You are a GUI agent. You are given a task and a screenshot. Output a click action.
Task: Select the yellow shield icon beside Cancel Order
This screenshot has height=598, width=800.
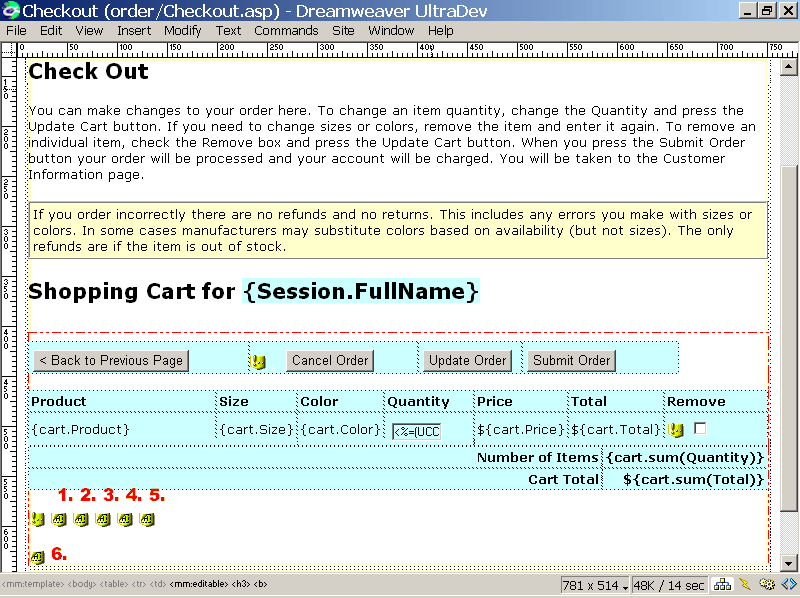(257, 361)
